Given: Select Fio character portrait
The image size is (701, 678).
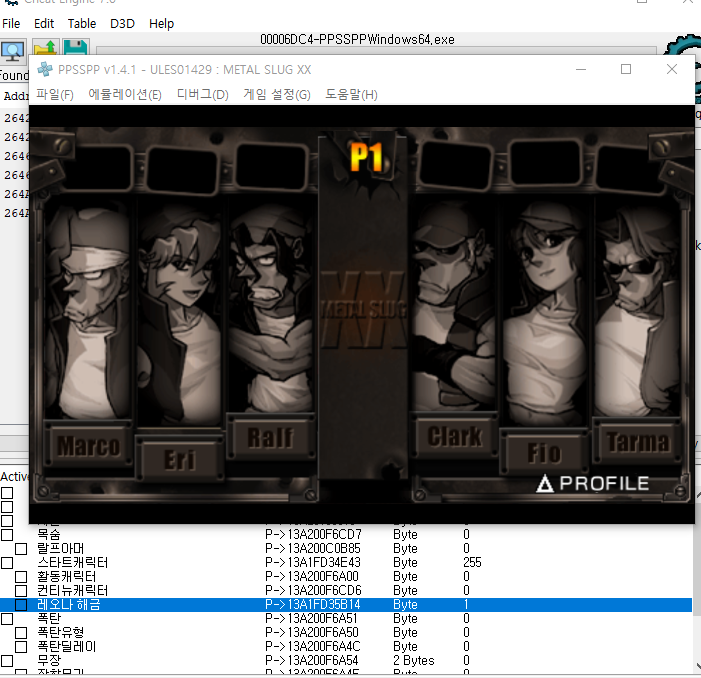Looking at the screenshot, I should pos(545,313).
